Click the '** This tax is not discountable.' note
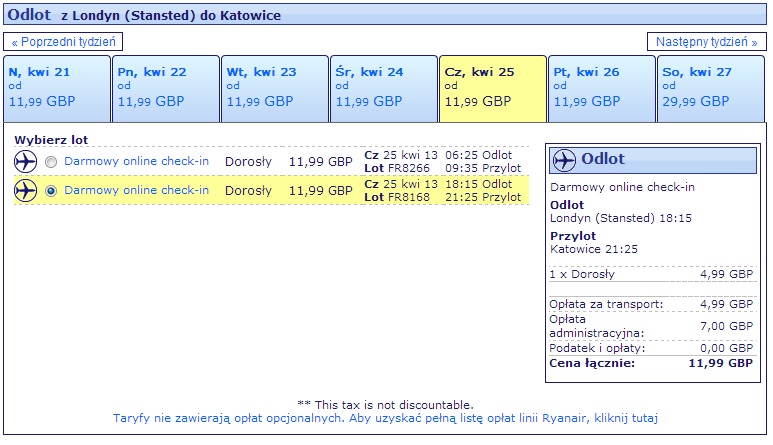The height and width of the screenshot is (445, 773). tap(386, 405)
